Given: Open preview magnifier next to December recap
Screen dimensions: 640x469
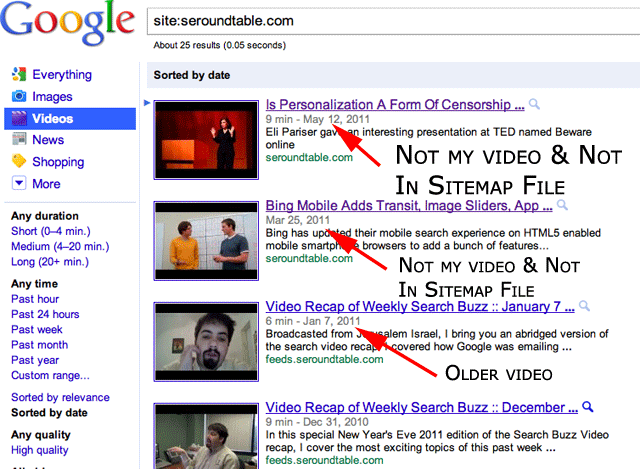Looking at the screenshot, I should point(588,407).
